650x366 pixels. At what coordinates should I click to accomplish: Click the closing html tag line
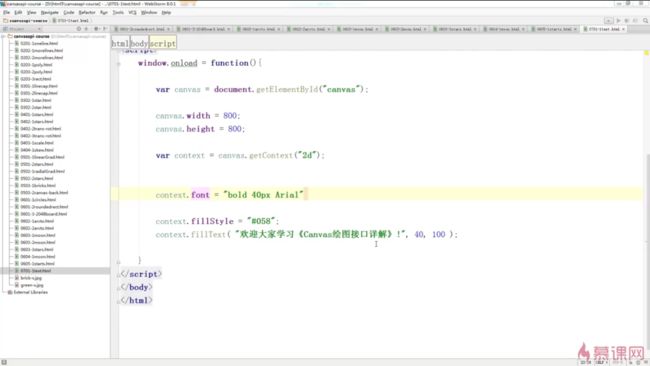pyautogui.click(x=136, y=301)
